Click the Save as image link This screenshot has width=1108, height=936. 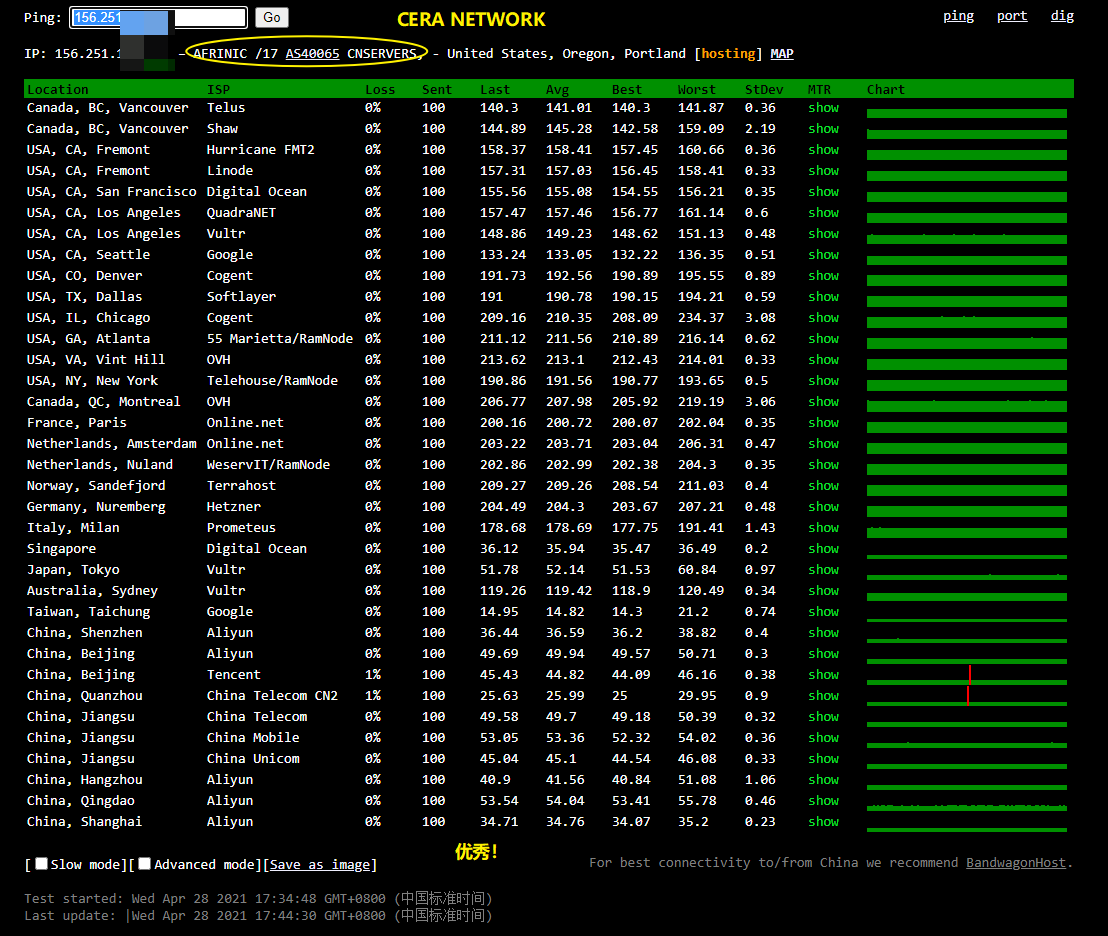[x=320, y=865]
